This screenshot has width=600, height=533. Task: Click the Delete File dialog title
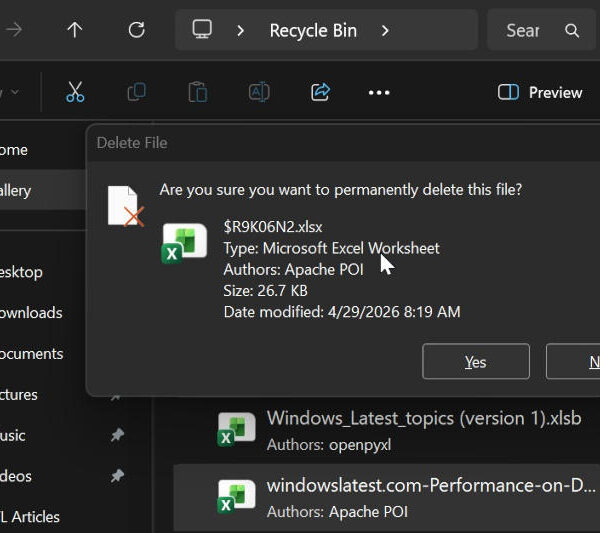click(x=132, y=143)
